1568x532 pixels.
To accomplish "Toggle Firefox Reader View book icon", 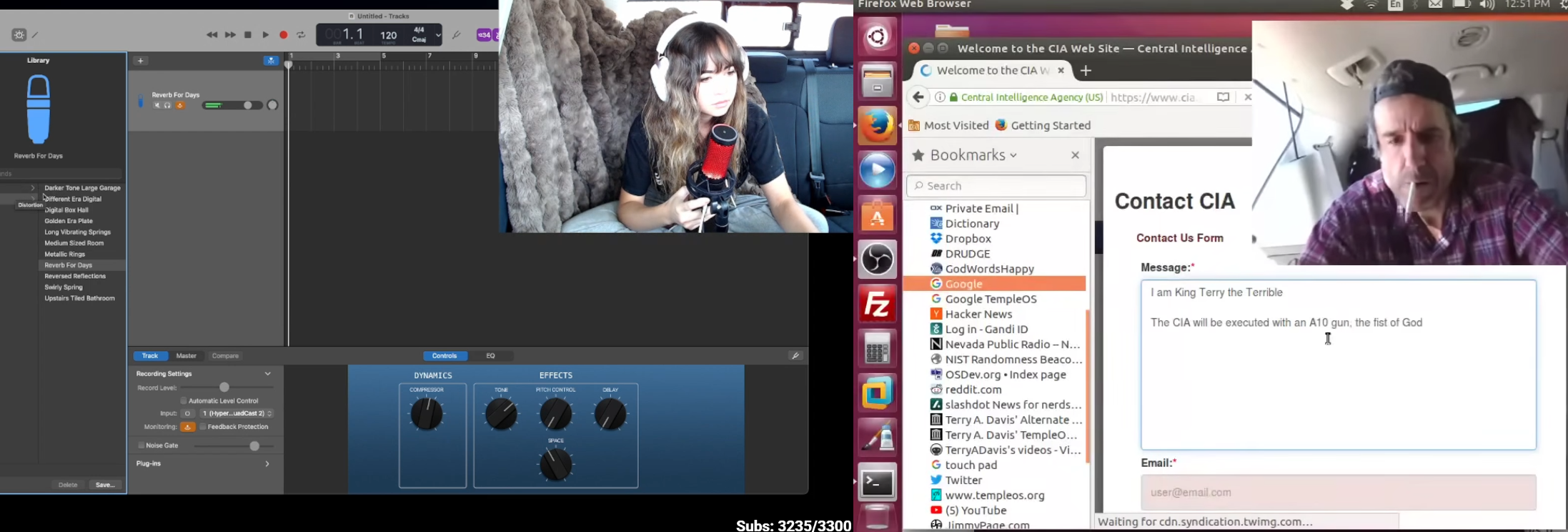I will pyautogui.click(x=1224, y=97).
